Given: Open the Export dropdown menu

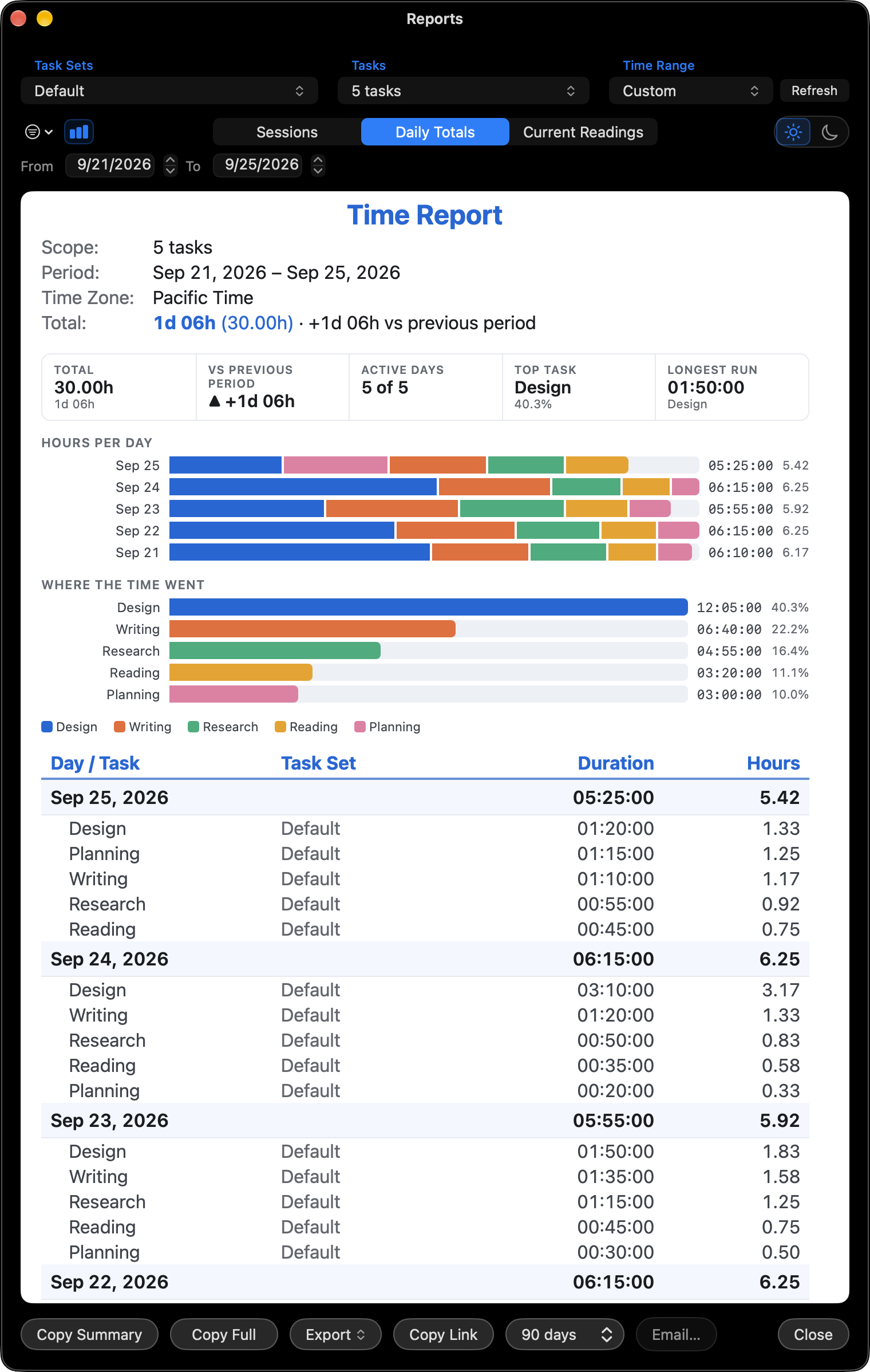Looking at the screenshot, I should pyautogui.click(x=335, y=1335).
